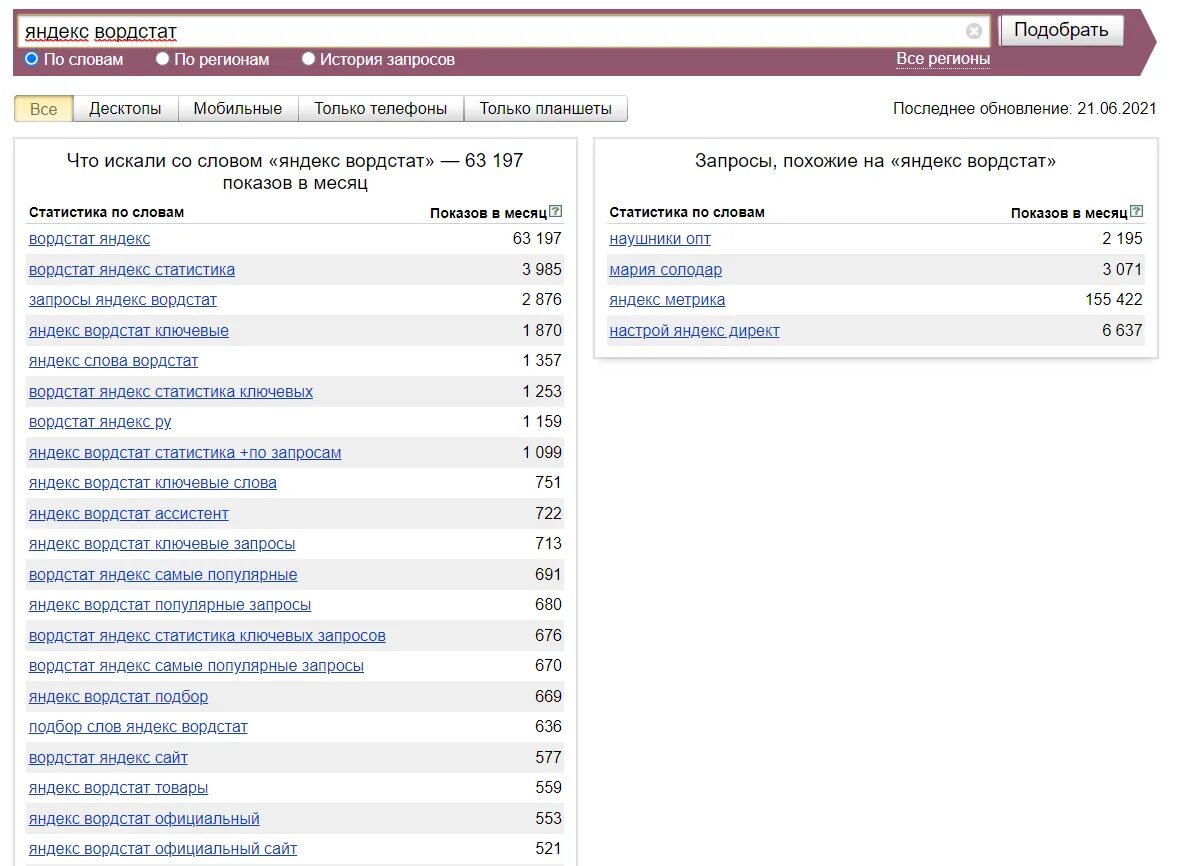Click the 'Подобрать' button

[1061, 30]
